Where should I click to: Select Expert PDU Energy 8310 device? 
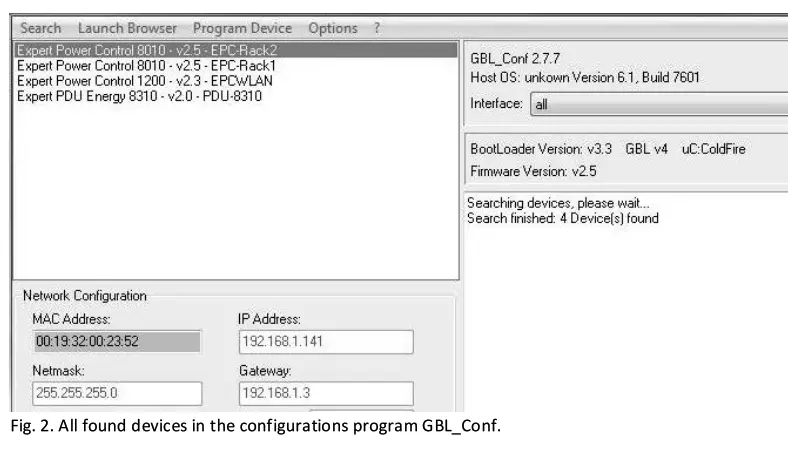tap(140, 96)
